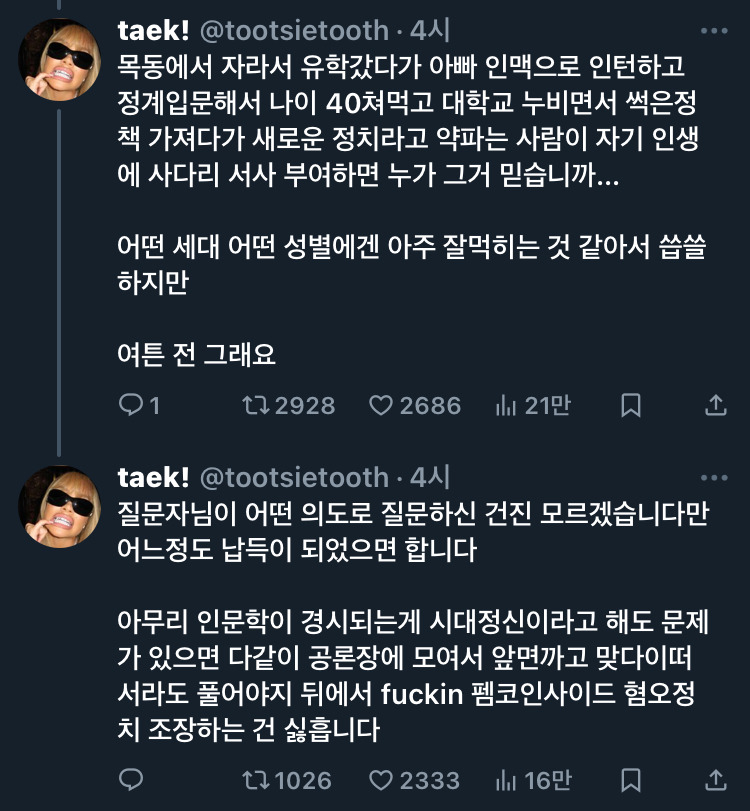The width and height of the screenshot is (750, 811).
Task: Reply to the first tweet
Action: click(131, 405)
